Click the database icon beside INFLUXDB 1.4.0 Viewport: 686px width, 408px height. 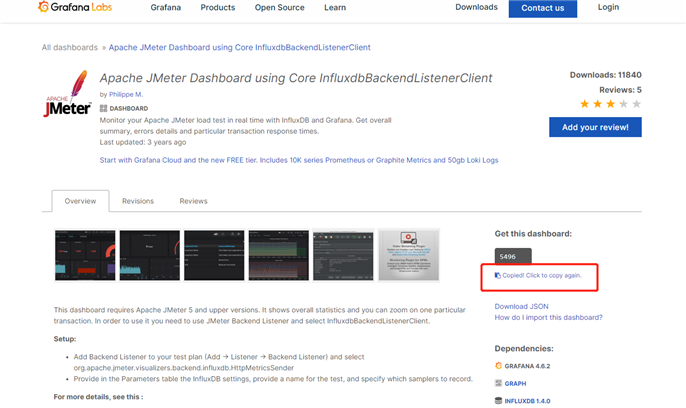[498, 401]
